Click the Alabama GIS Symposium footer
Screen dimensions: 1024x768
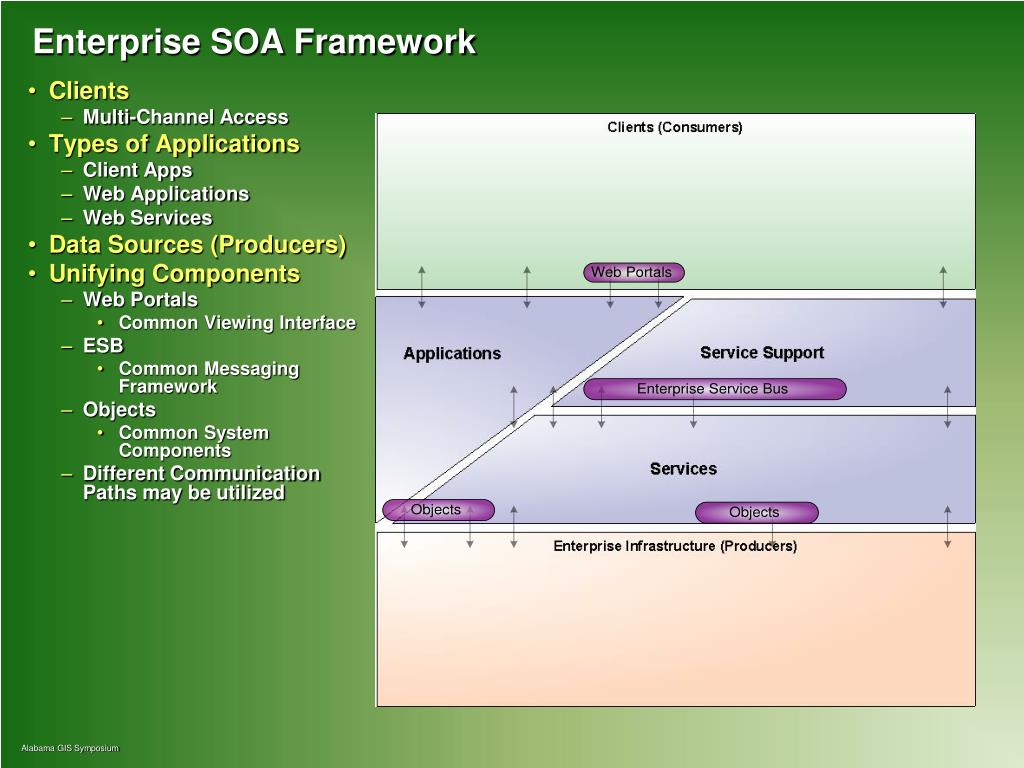pos(70,748)
